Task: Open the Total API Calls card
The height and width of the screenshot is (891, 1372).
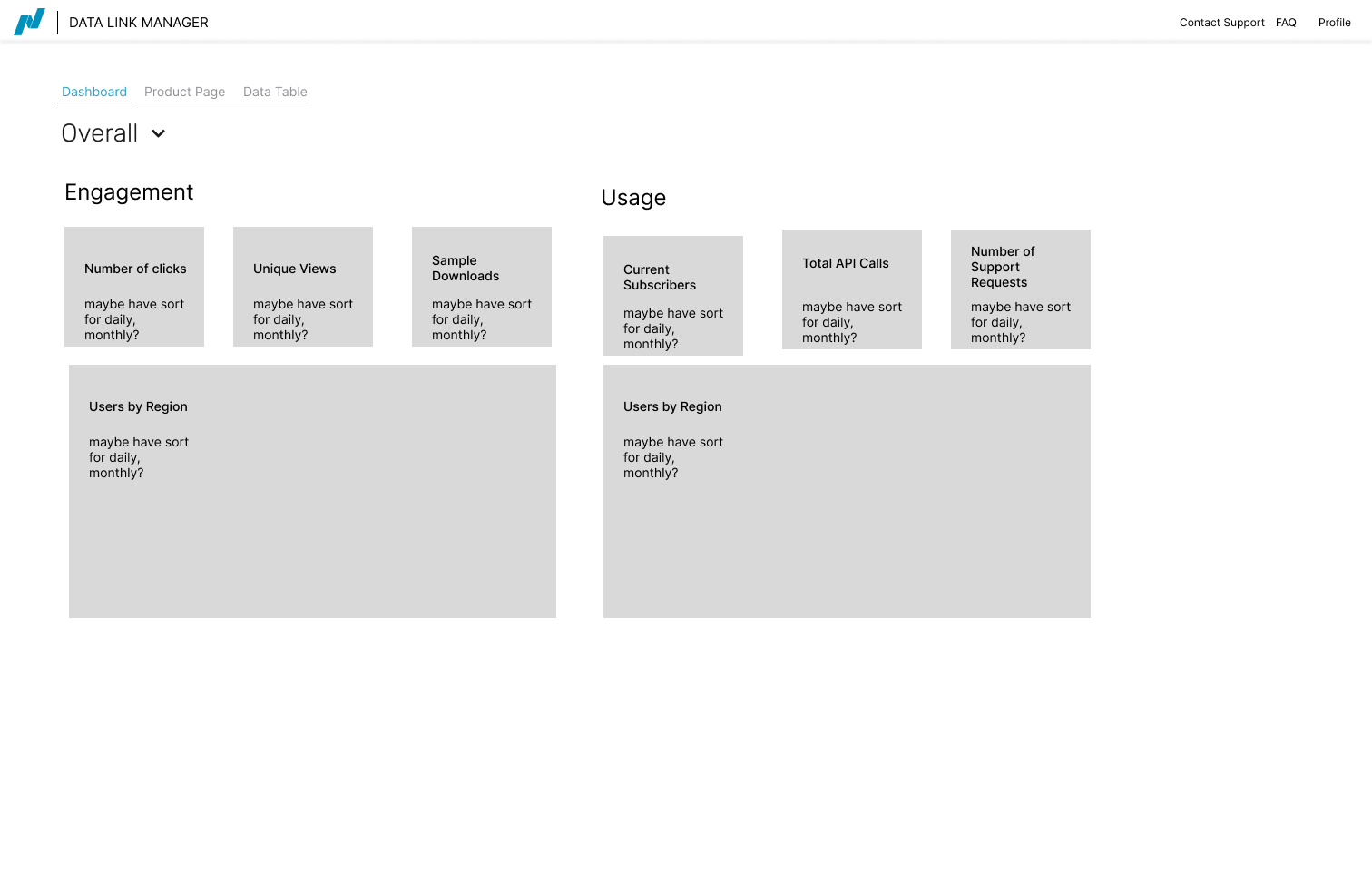Action: (x=852, y=289)
